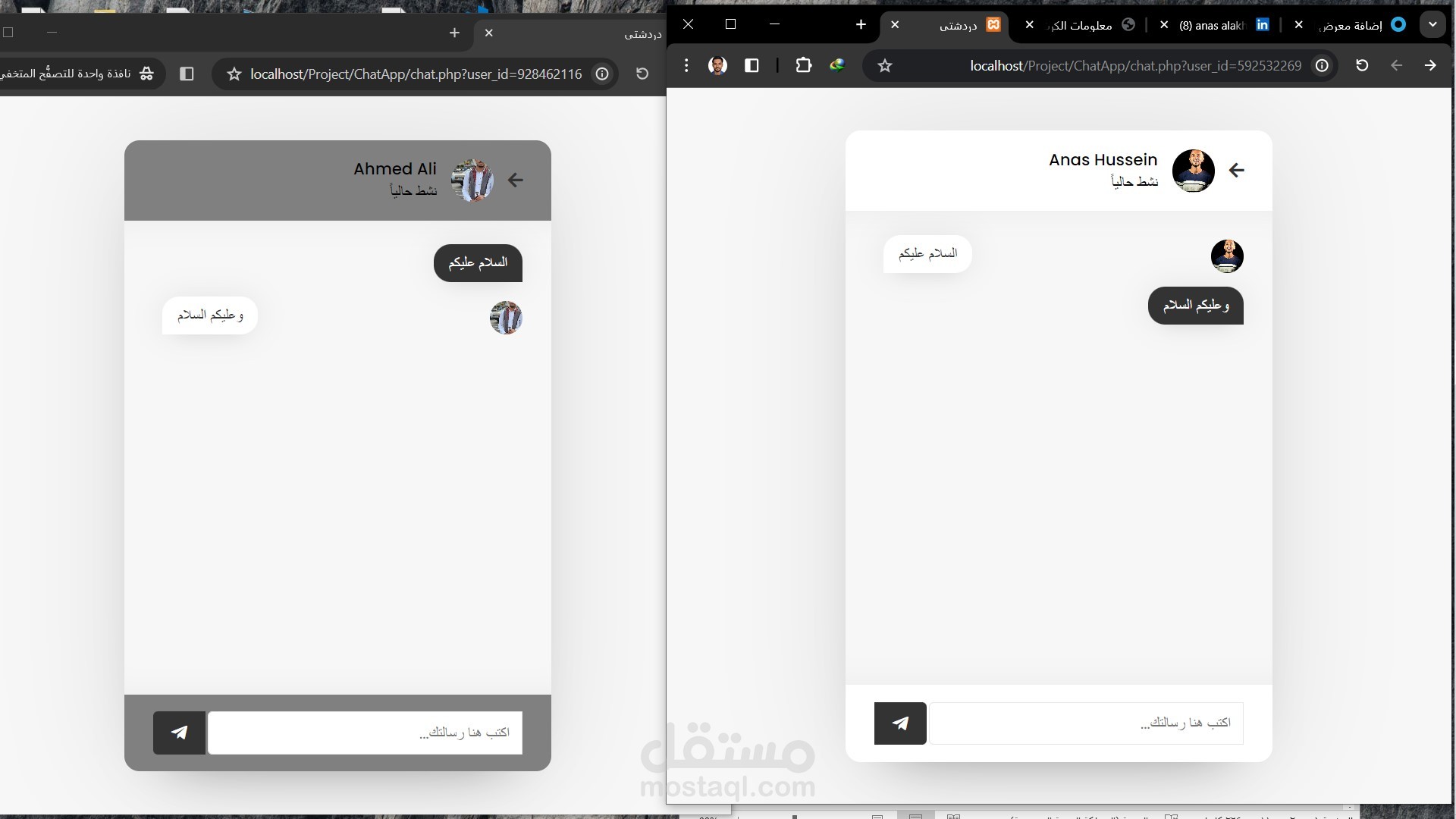Screen dimensions: 1456x819
Task: Open the browser profile avatar menu
Action: coord(717,65)
